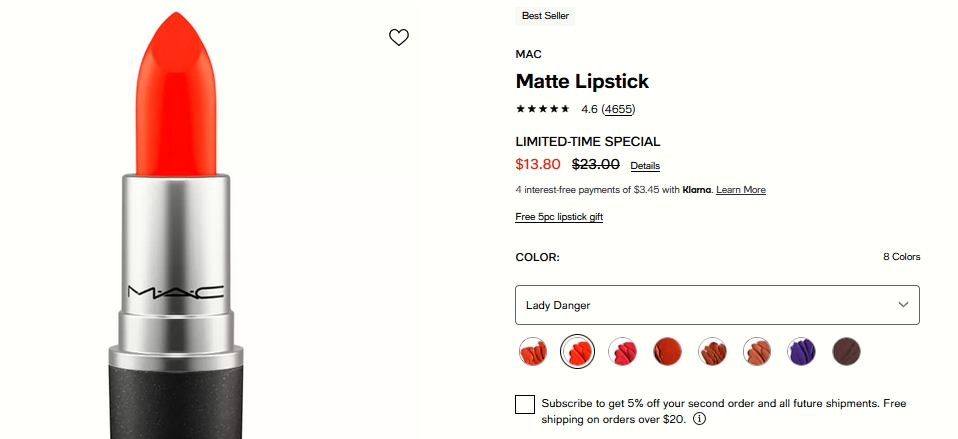This screenshot has width=958, height=439.
Task: Click the dropdown chevron arrow
Action: point(904,305)
